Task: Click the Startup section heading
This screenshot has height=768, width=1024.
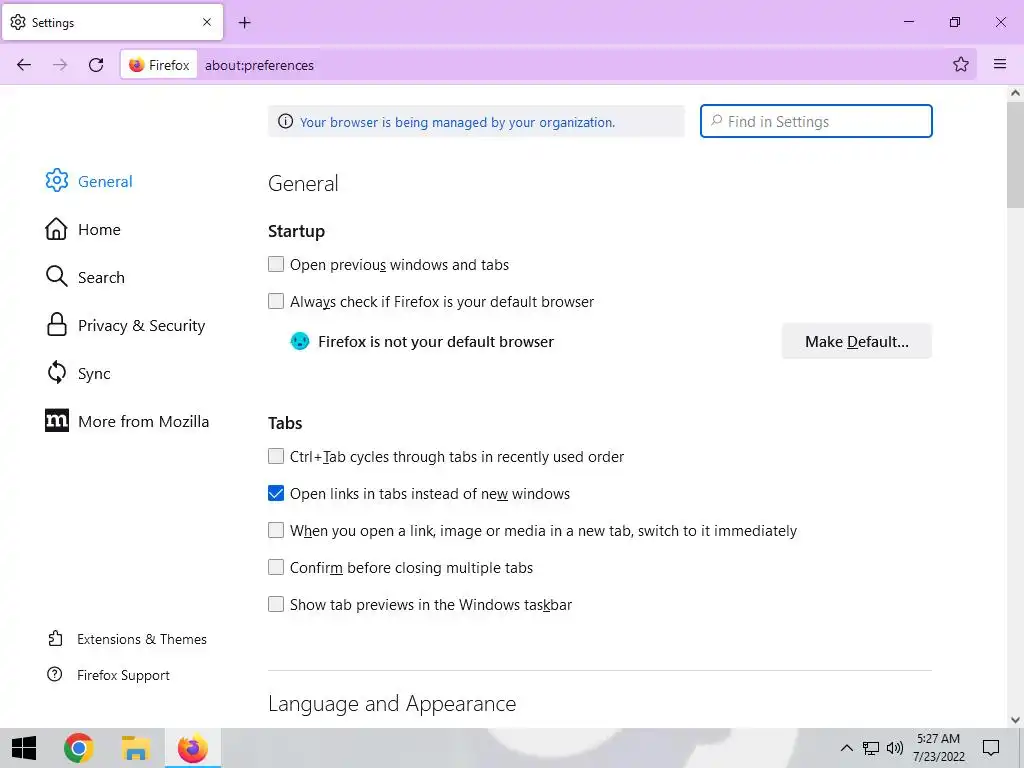Action: (296, 231)
